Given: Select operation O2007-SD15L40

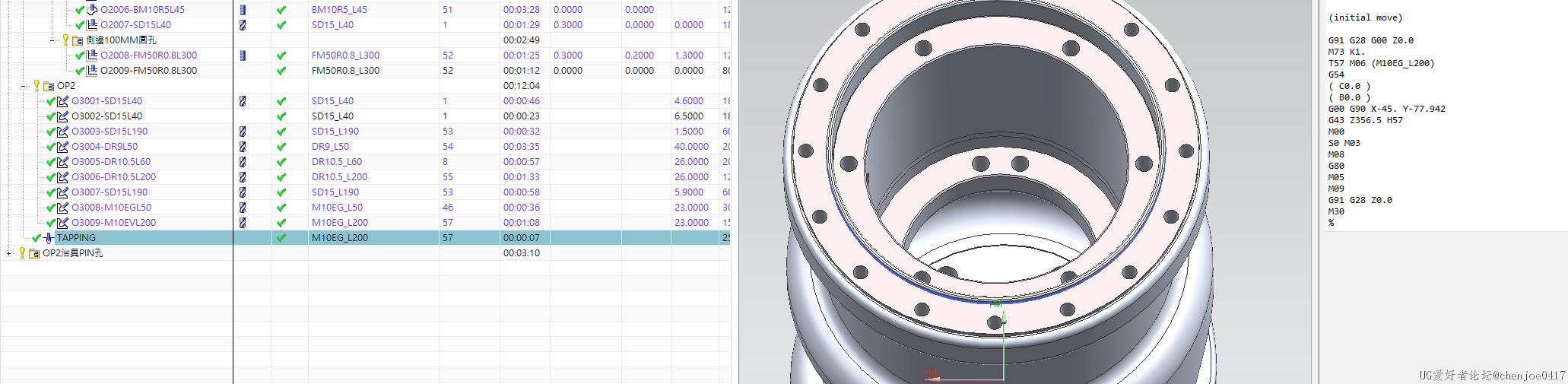Looking at the screenshot, I should pyautogui.click(x=135, y=25).
